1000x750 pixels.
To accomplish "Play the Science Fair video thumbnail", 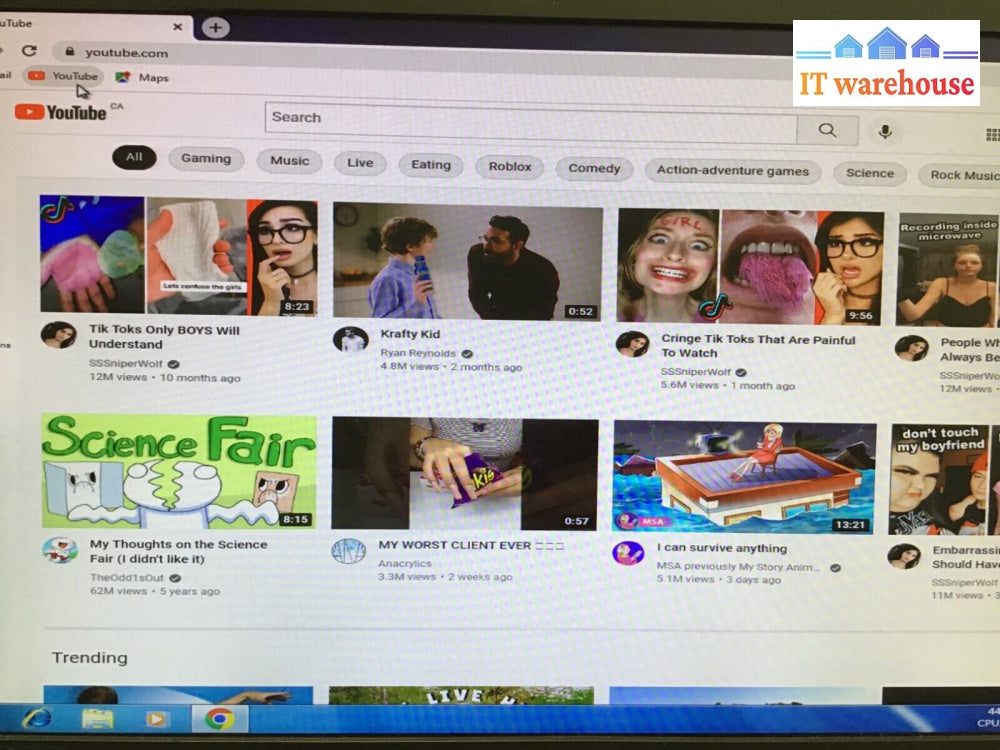I will click(179, 472).
